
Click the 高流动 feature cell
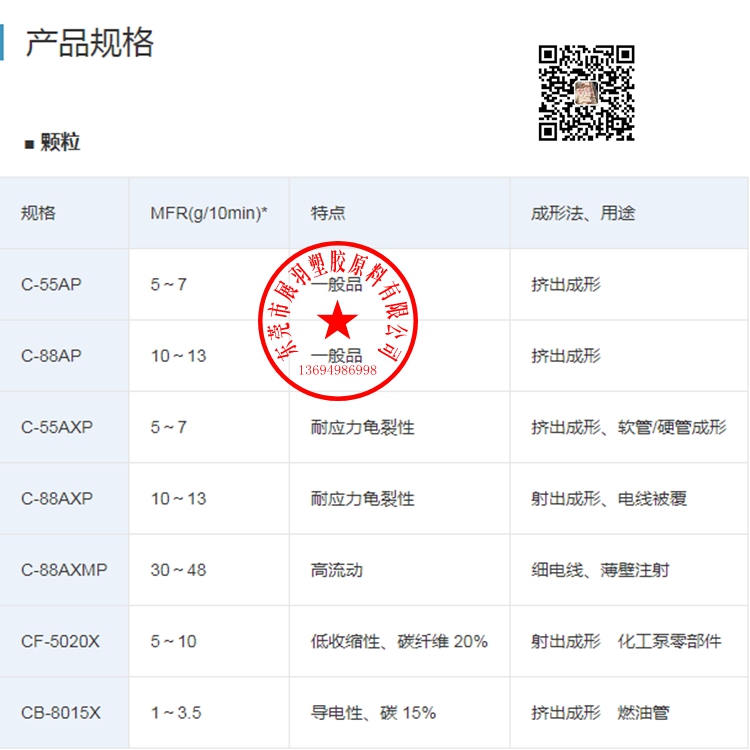336,570
